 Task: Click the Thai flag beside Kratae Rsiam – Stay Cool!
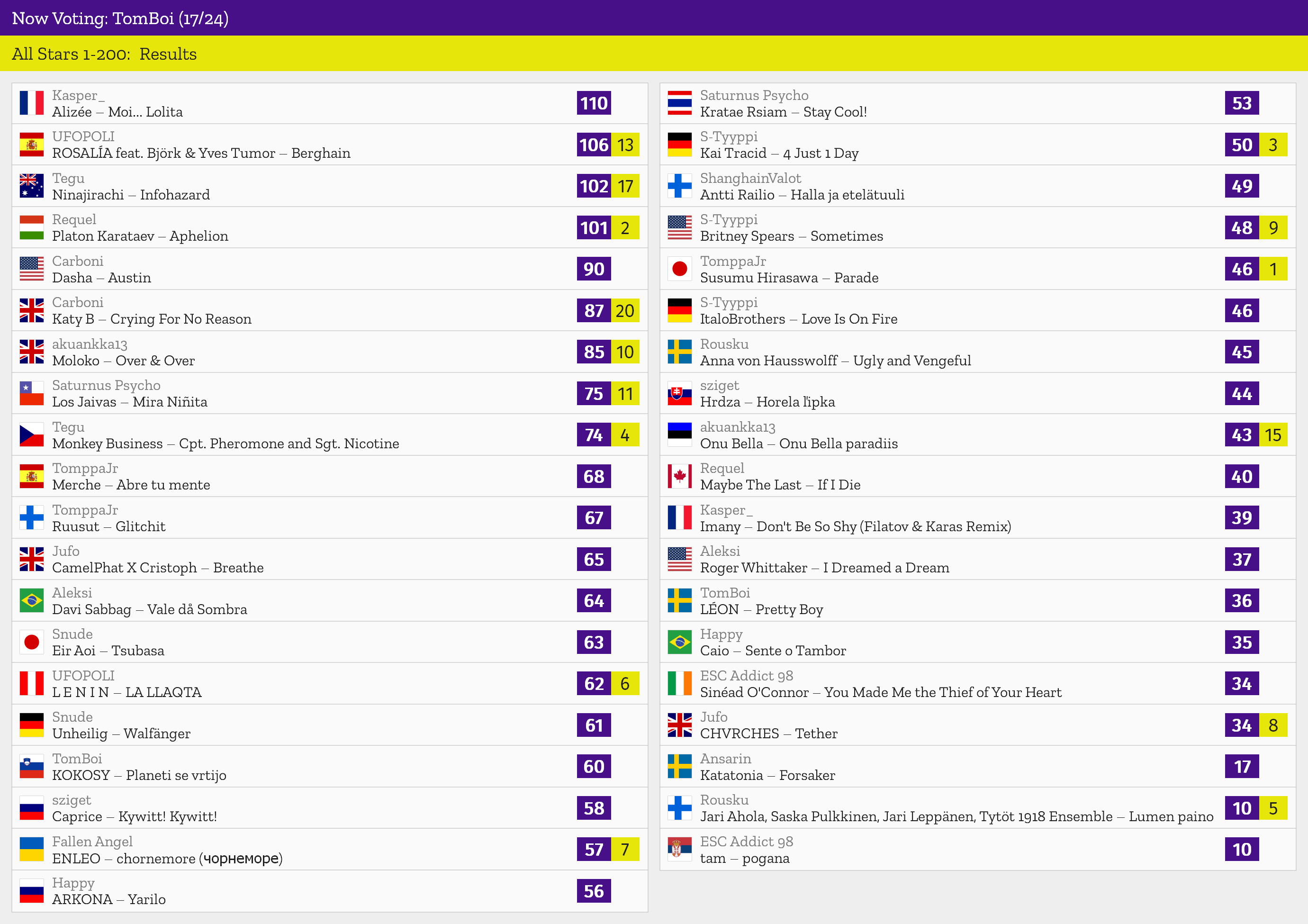click(680, 103)
